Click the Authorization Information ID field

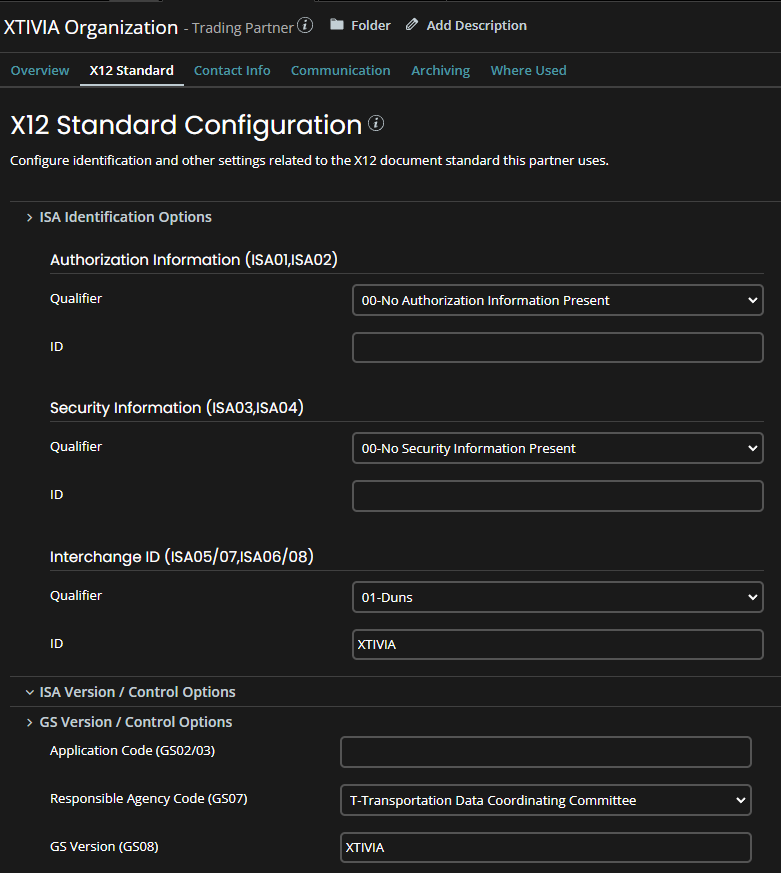tap(557, 348)
